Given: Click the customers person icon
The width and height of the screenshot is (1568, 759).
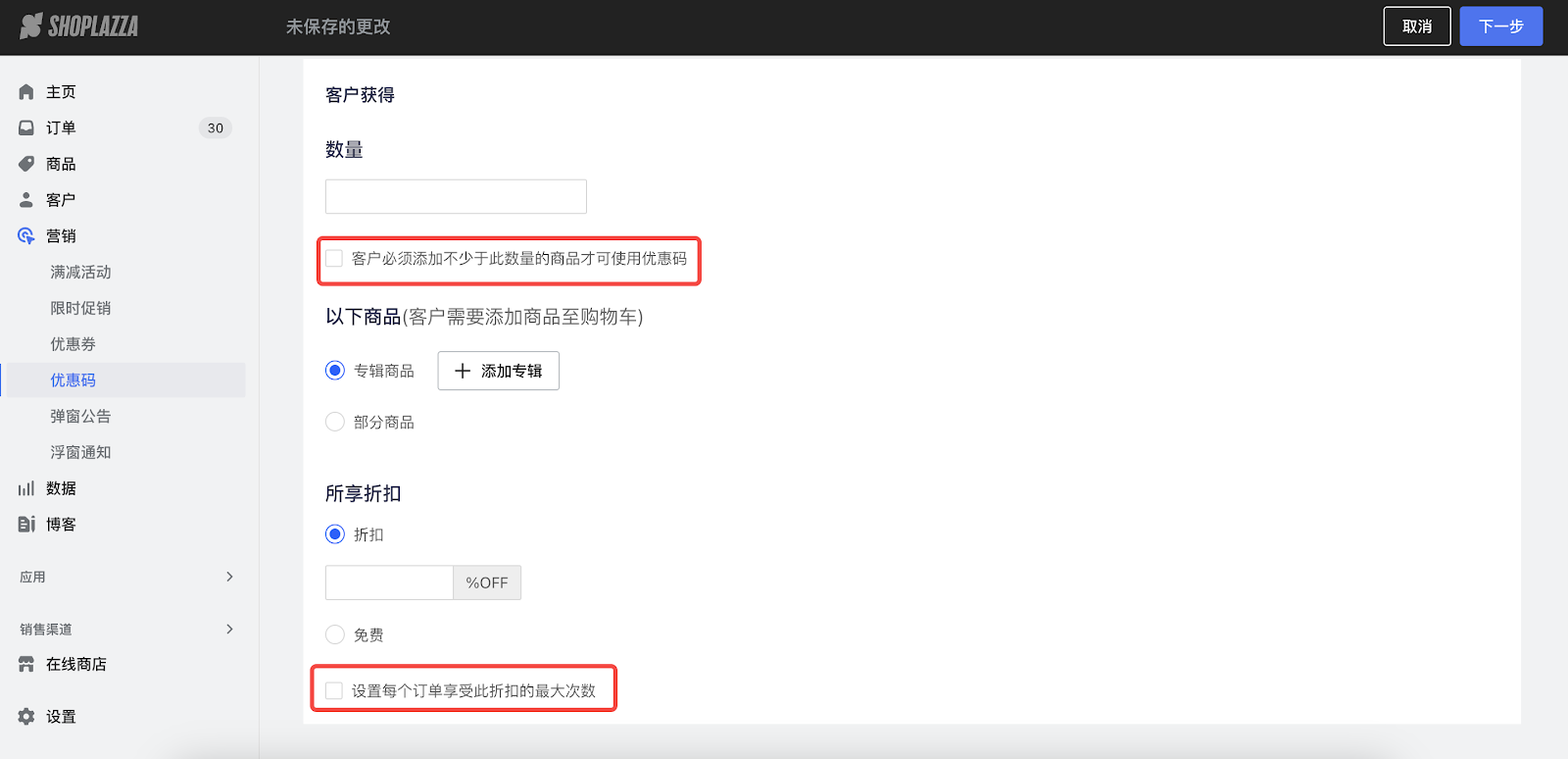Looking at the screenshot, I should [26, 200].
